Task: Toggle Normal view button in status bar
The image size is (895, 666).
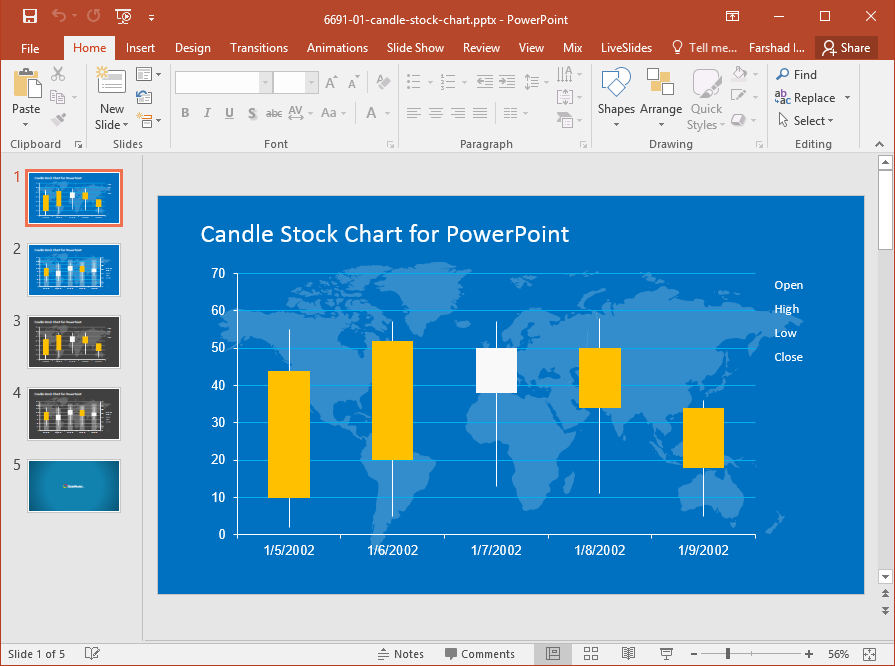Action: coord(553,654)
